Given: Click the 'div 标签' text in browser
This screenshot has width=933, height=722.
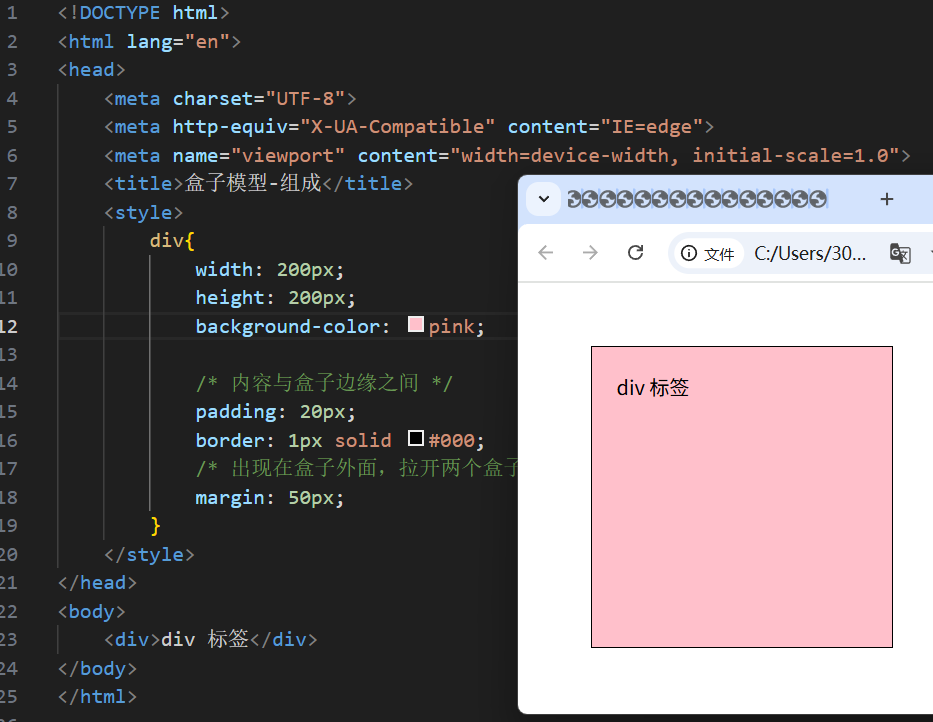Looking at the screenshot, I should point(653,388).
